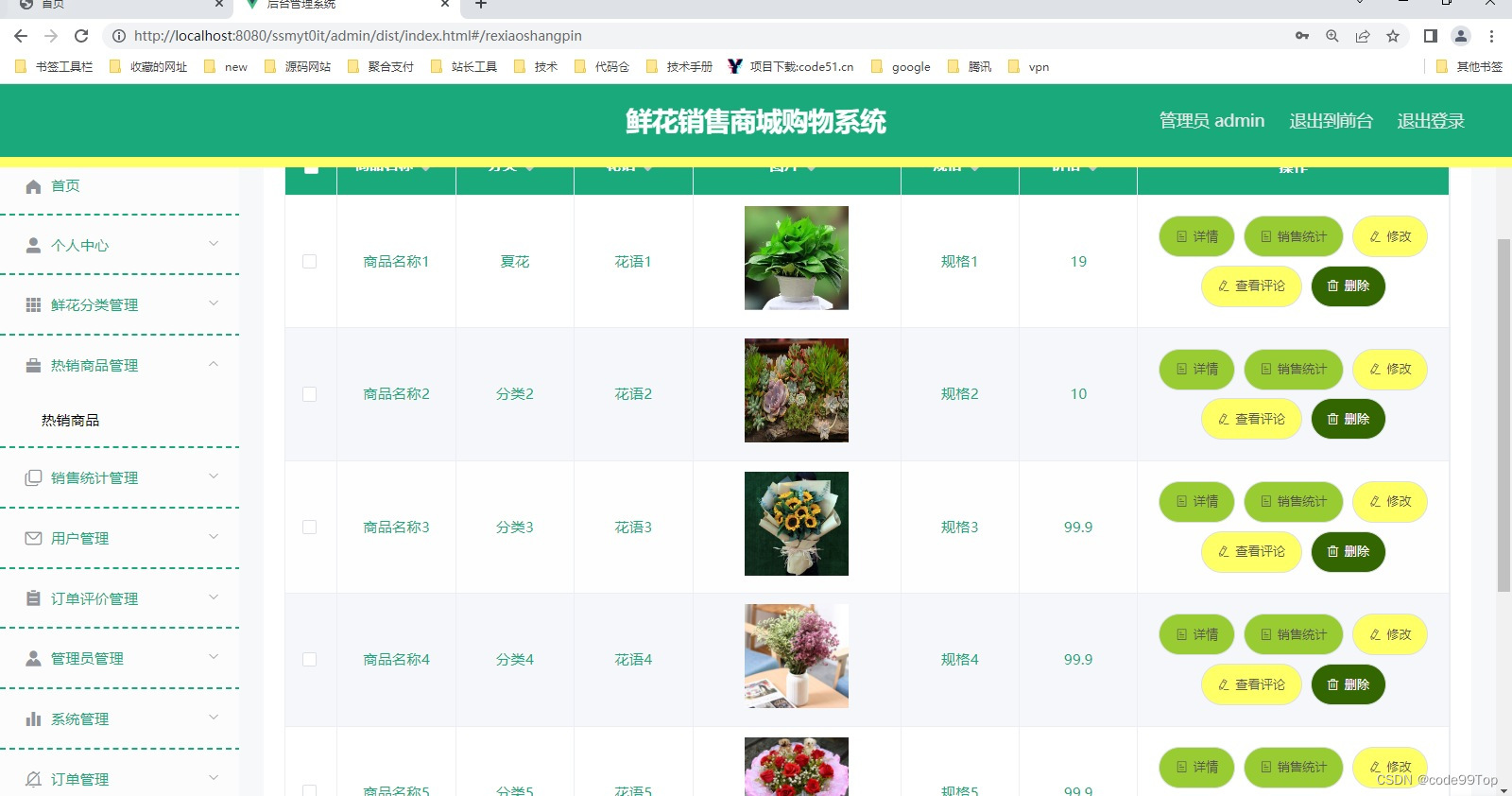Click the copy icon beside 销售统计管理
The height and width of the screenshot is (796, 1512).
pyautogui.click(x=33, y=478)
